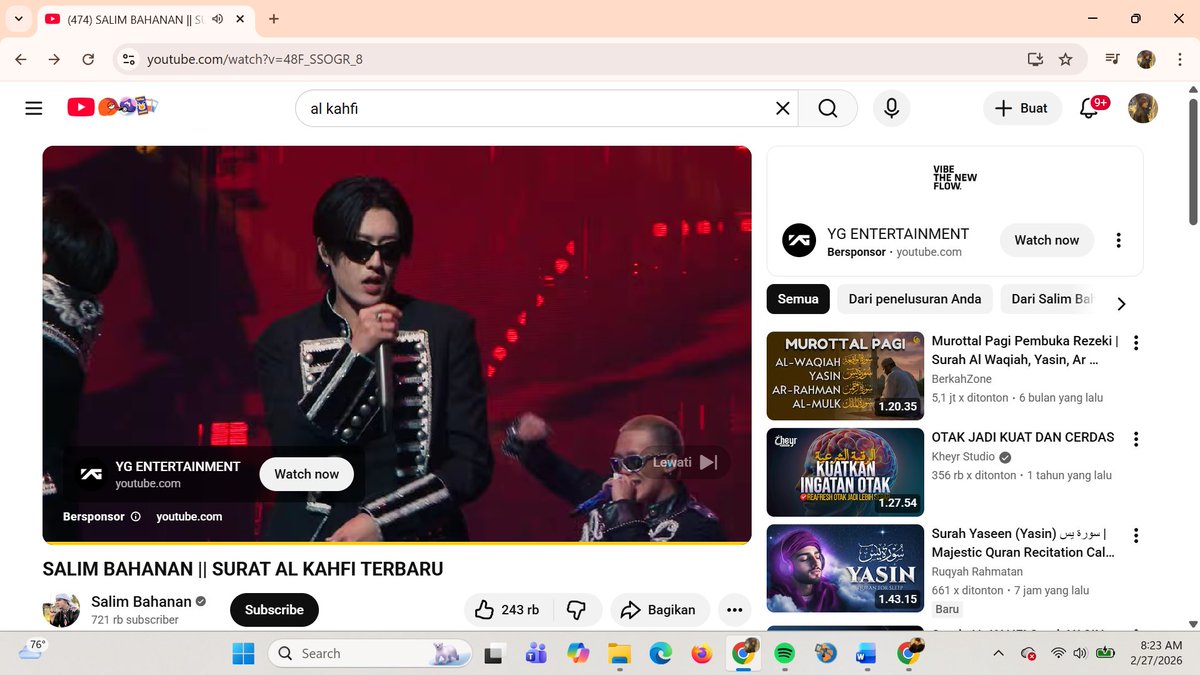Go back with the browser back arrow
The image size is (1200, 675).
click(x=21, y=59)
